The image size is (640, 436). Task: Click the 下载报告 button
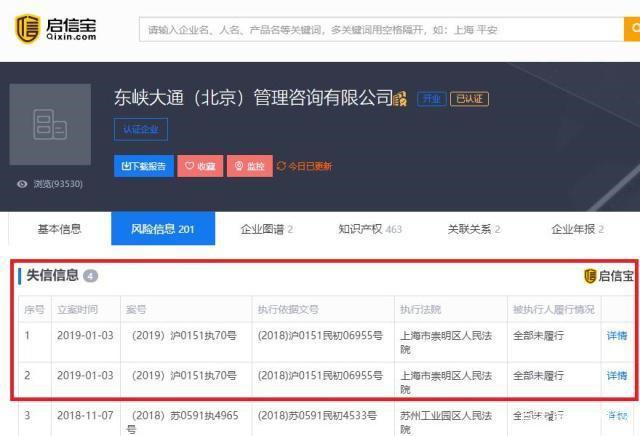144,166
